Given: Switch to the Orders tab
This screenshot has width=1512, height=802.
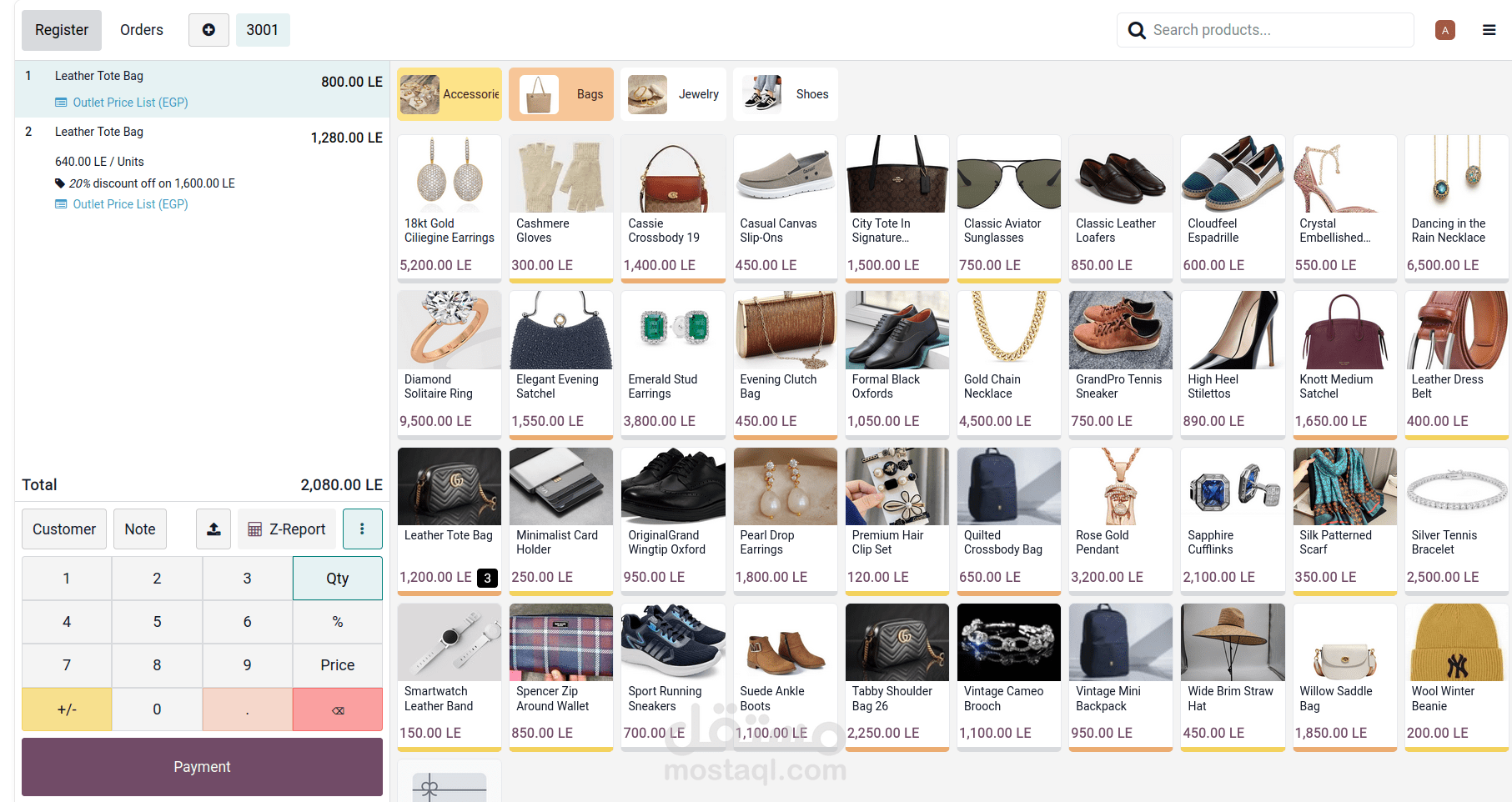Looking at the screenshot, I should click(x=142, y=30).
